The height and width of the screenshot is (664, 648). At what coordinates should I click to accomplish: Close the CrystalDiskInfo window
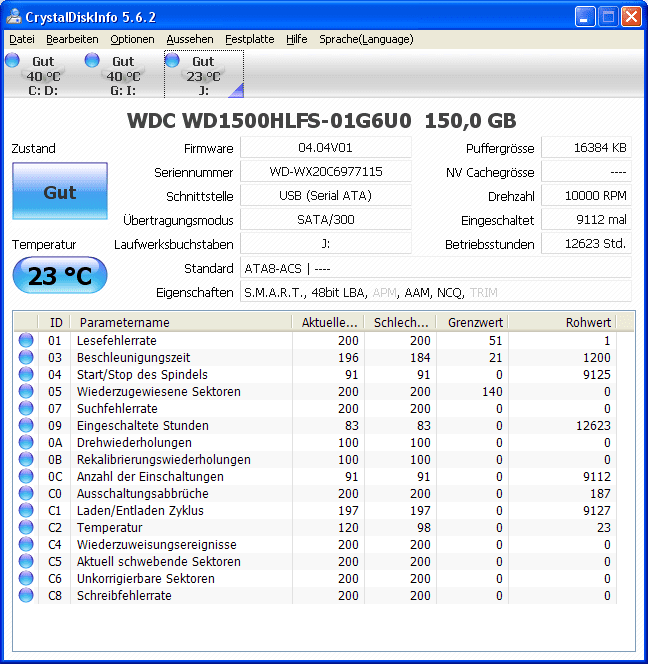[631, 17]
